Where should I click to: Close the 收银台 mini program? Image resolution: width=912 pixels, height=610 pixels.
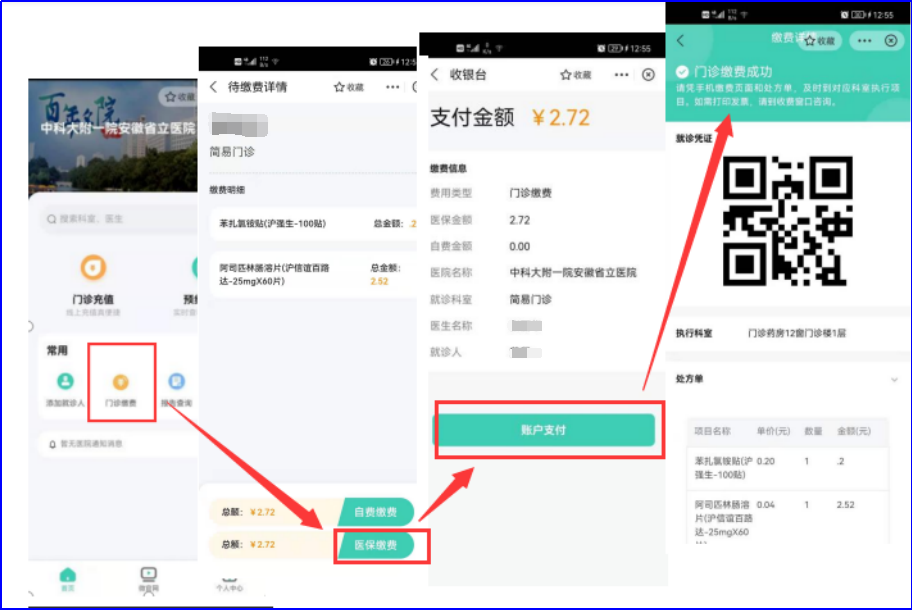648,75
